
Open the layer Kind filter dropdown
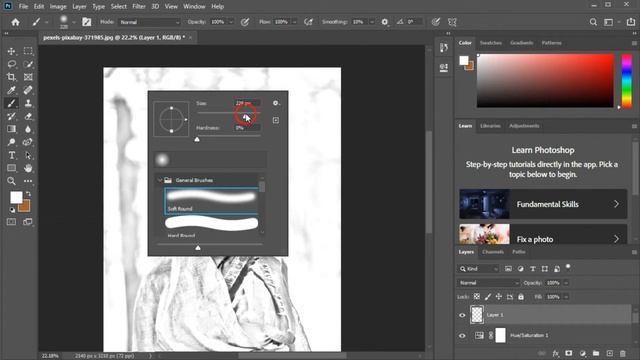click(478, 269)
